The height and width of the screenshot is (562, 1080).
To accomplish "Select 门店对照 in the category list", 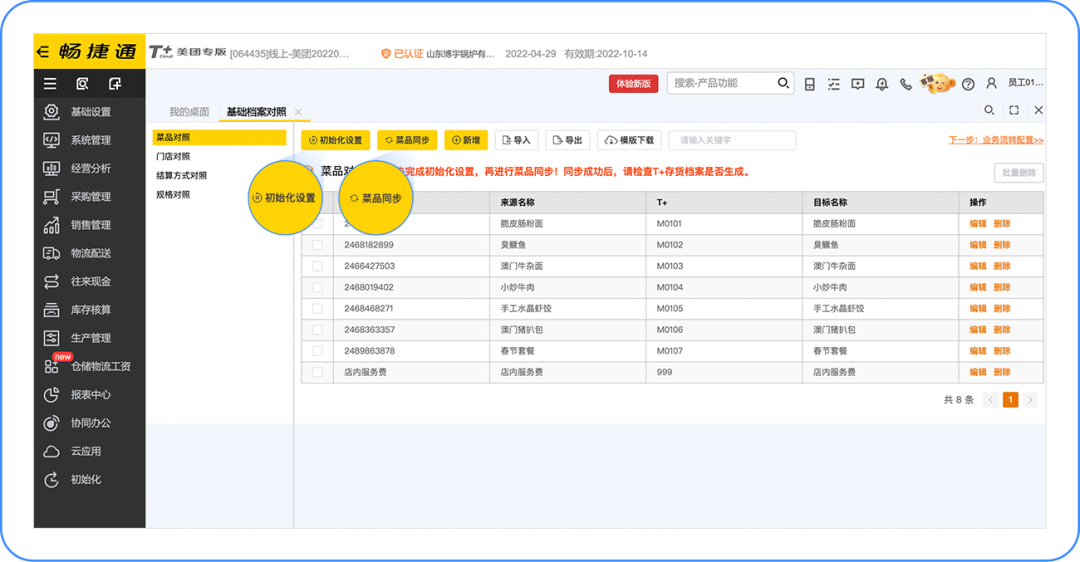I will tap(173, 157).
